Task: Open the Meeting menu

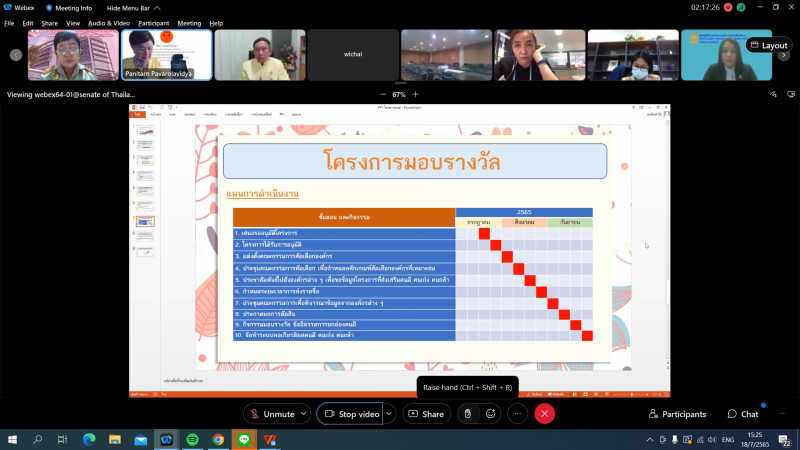Action: [189, 23]
